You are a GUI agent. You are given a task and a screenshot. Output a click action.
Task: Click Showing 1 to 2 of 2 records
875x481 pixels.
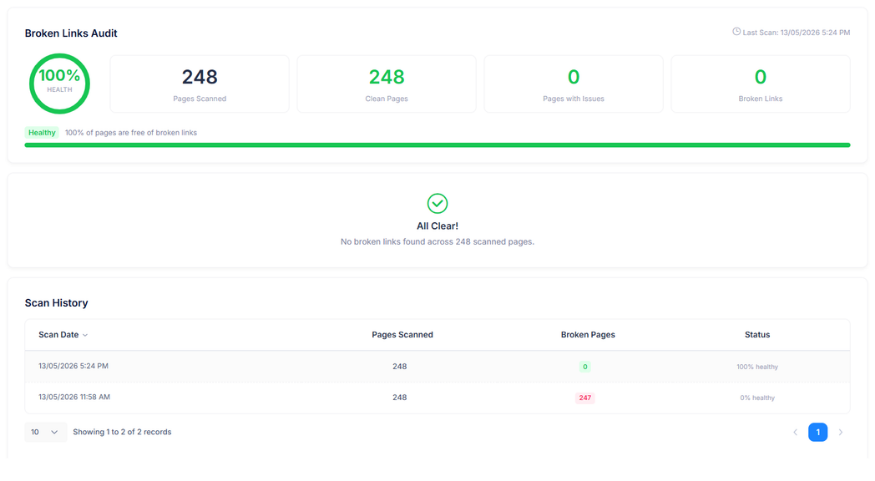[x=122, y=432]
